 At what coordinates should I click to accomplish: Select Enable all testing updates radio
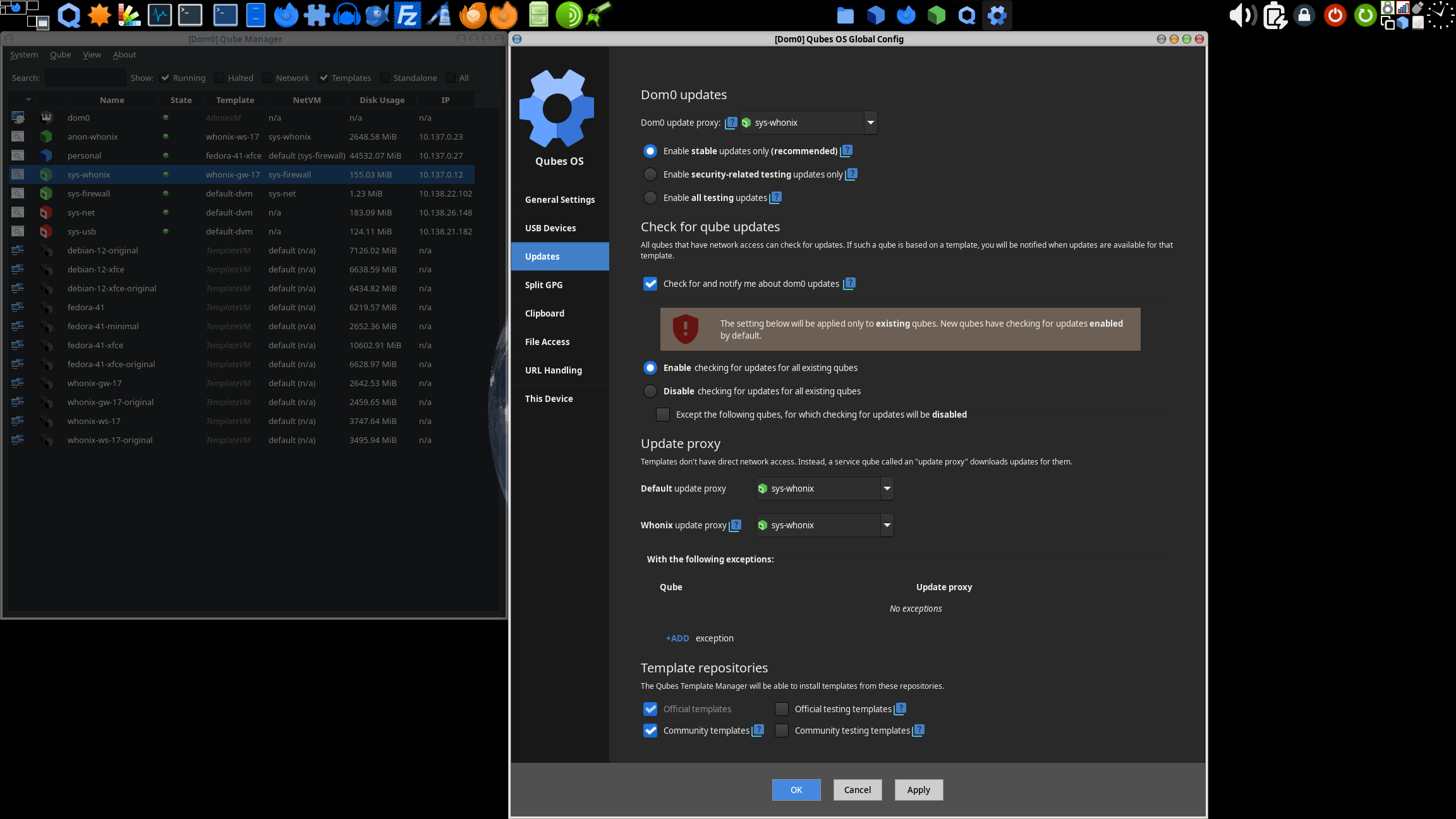pos(650,198)
